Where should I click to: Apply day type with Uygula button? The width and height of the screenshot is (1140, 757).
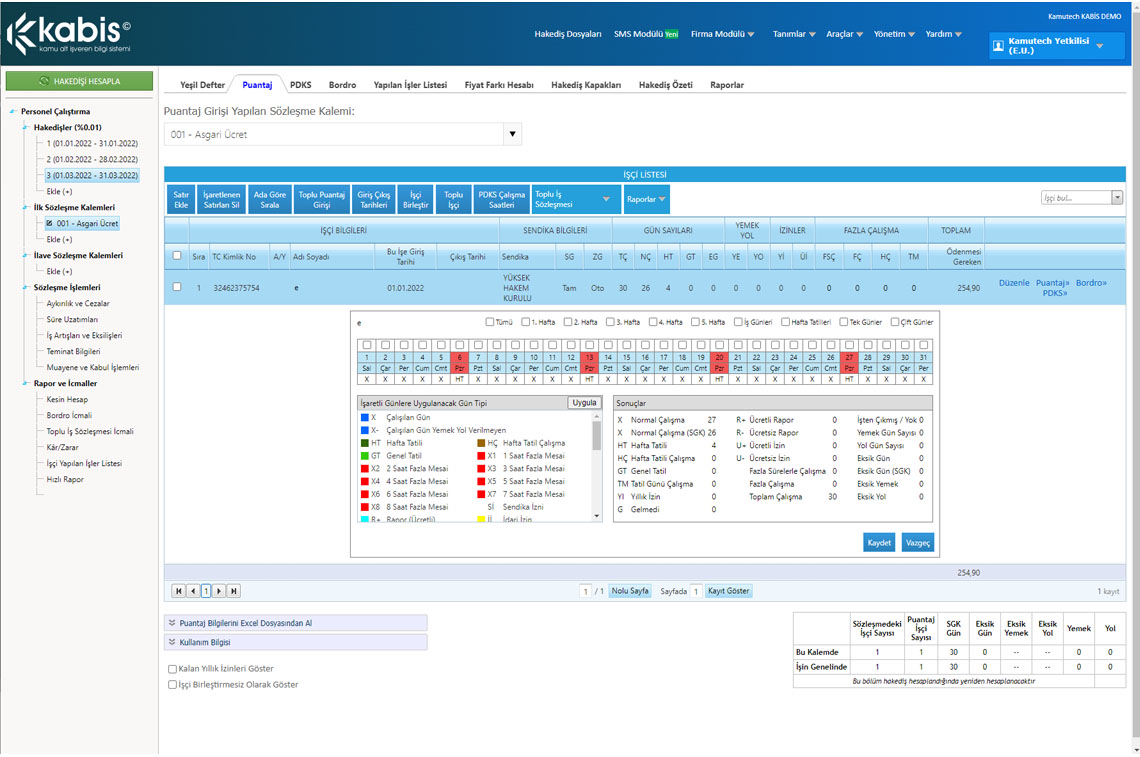[584, 403]
